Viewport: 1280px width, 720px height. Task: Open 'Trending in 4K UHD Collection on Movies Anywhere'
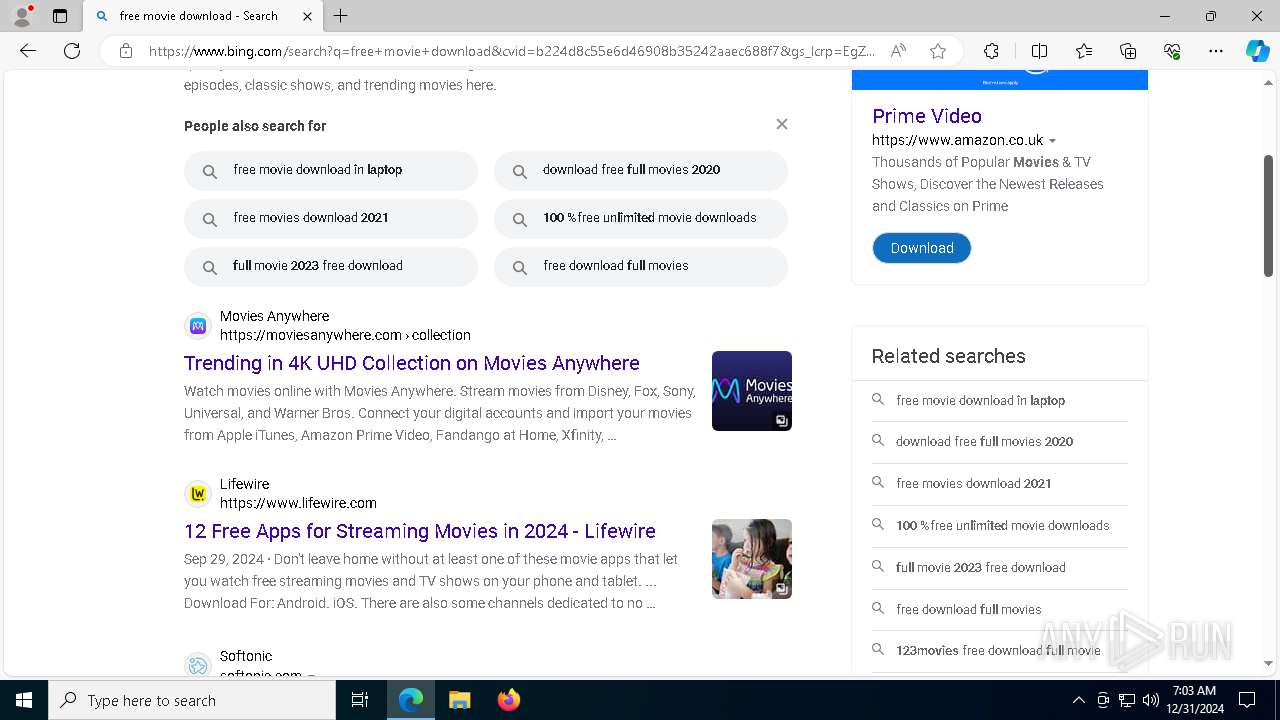[412, 363]
